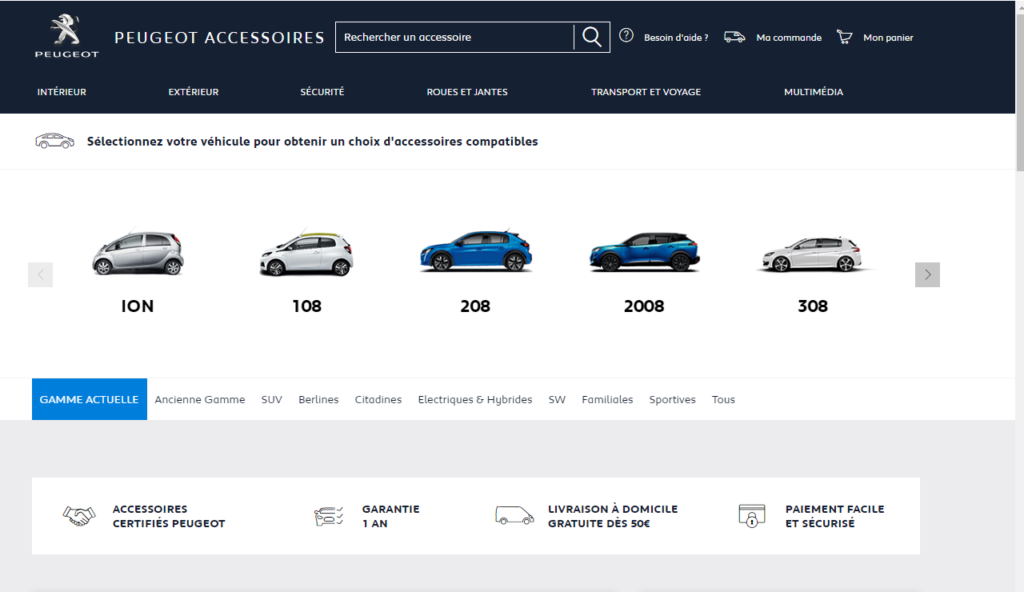This screenshot has height=592, width=1024.
Task: Select the GAMME ACTUELLE tab
Action: click(x=89, y=399)
